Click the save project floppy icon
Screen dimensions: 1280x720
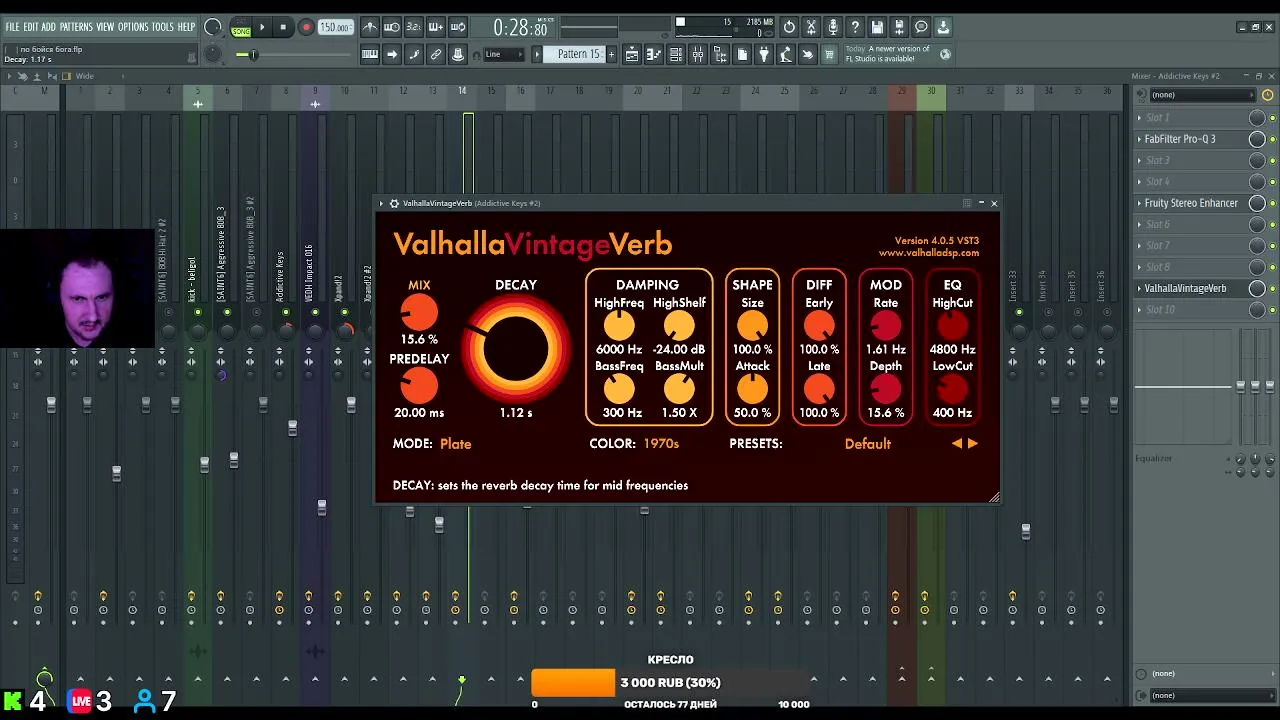coord(877,27)
